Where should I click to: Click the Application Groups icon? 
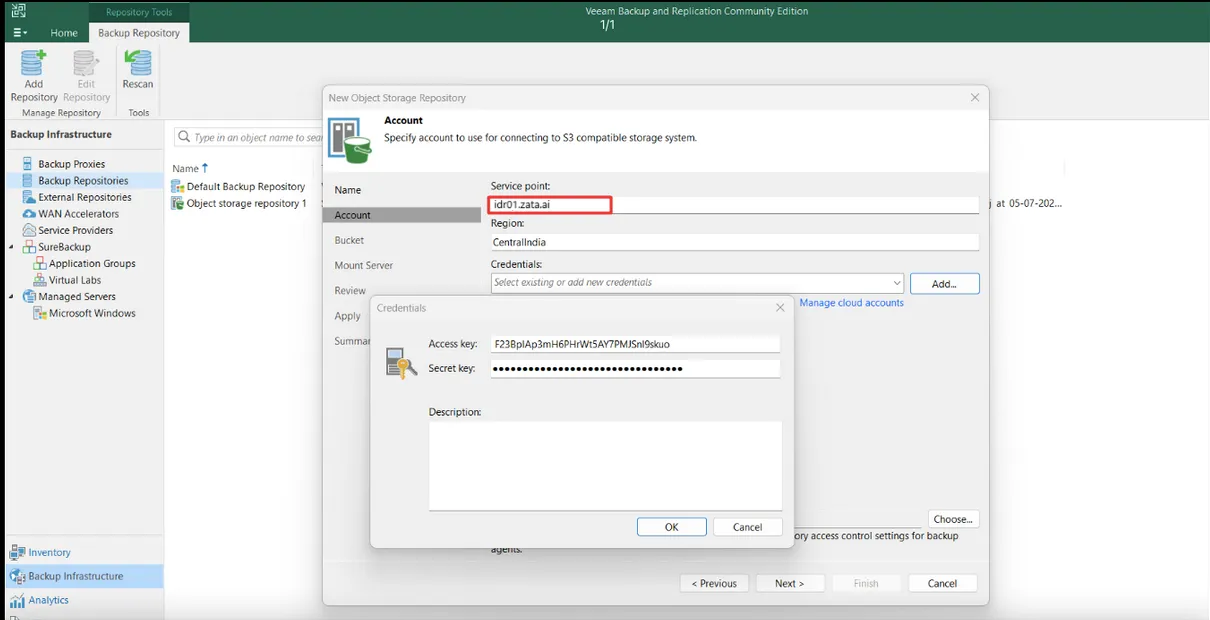point(40,264)
